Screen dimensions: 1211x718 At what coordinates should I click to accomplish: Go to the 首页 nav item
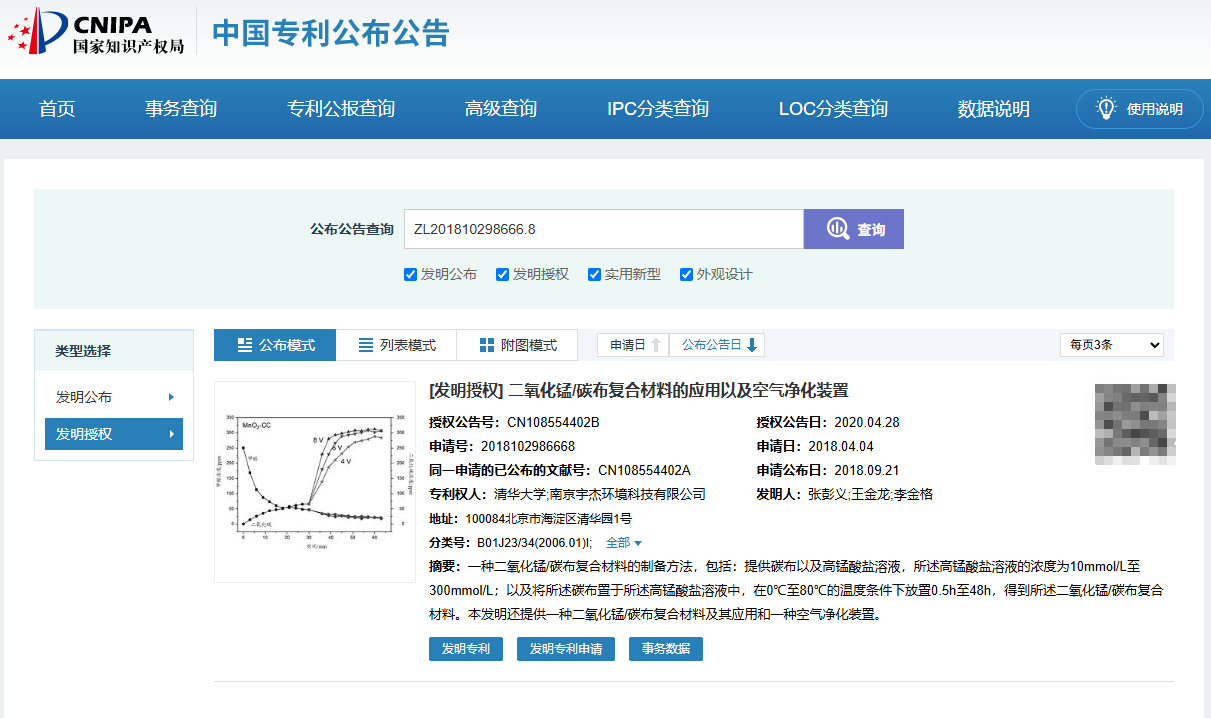click(57, 109)
